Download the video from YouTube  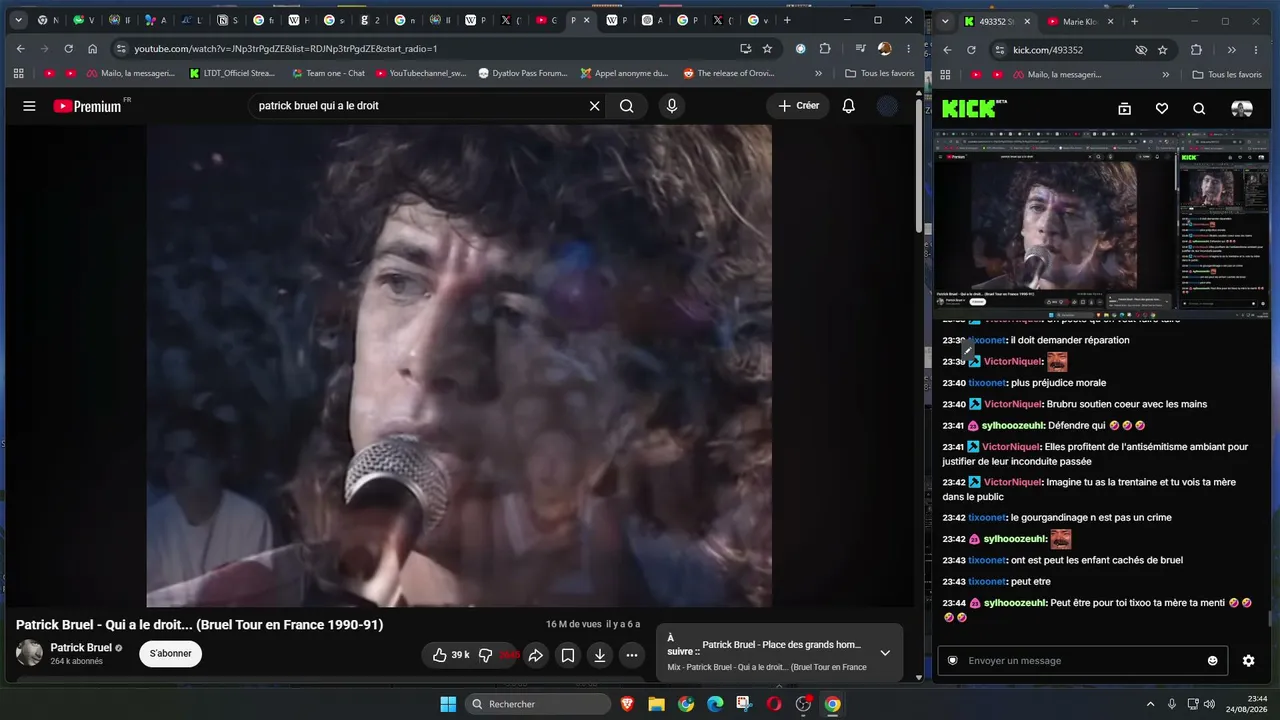click(599, 655)
